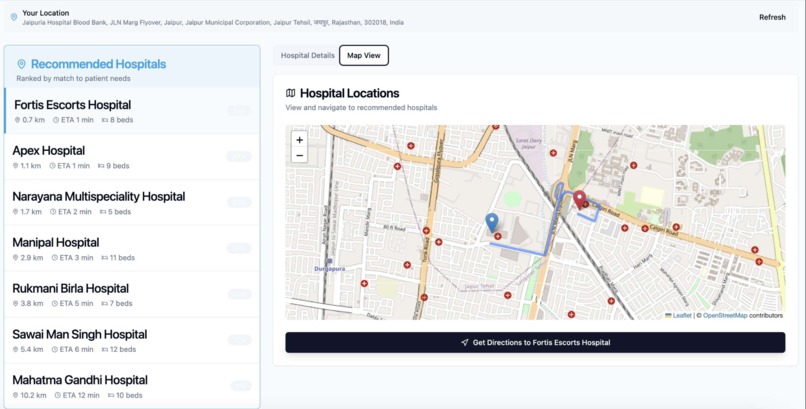Click the Durgapura label on the map
806x409 pixels.
[x=329, y=269]
